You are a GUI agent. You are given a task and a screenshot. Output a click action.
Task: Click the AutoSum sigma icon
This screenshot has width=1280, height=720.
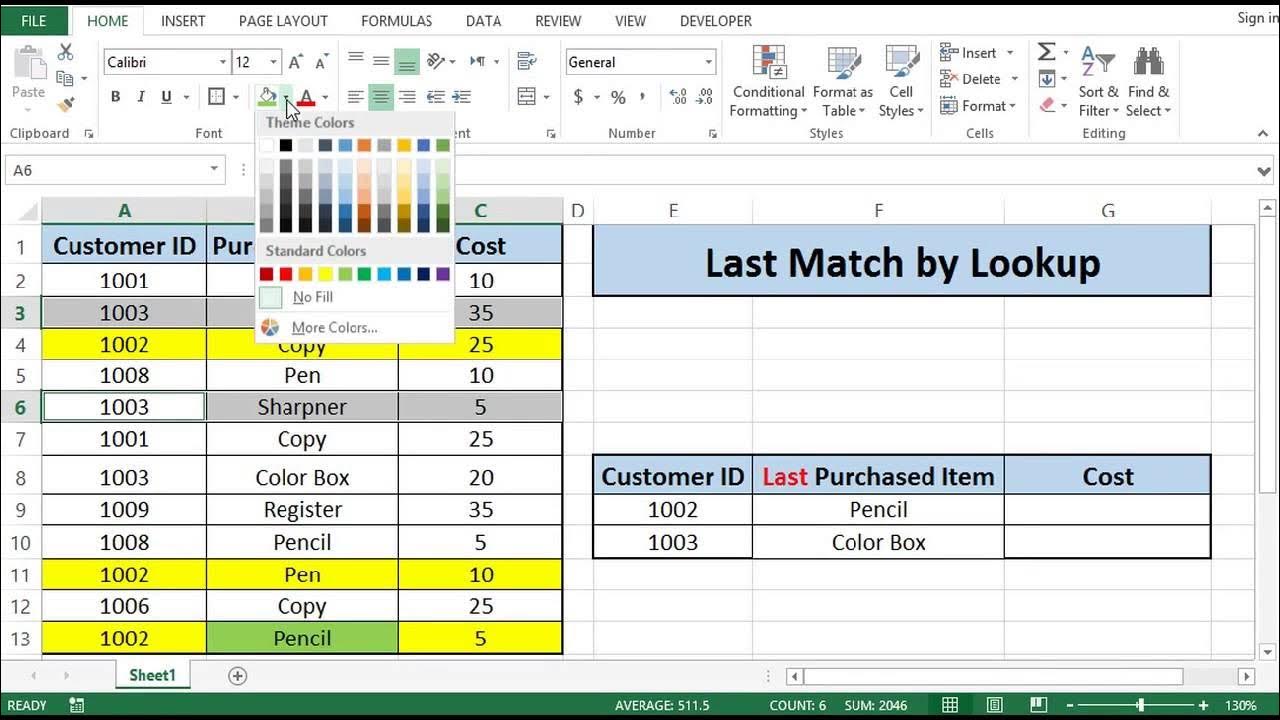click(1046, 52)
